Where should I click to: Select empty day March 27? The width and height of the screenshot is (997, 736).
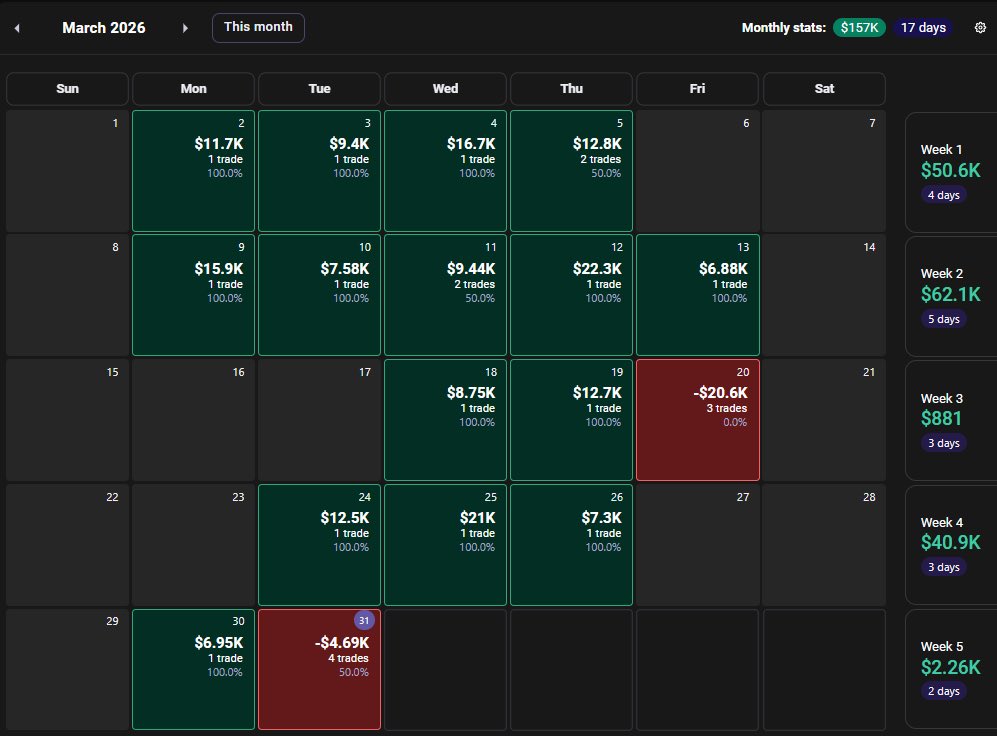point(698,545)
